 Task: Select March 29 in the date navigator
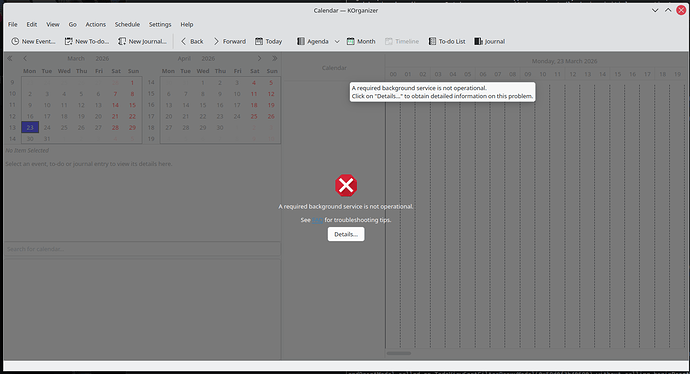[132, 128]
